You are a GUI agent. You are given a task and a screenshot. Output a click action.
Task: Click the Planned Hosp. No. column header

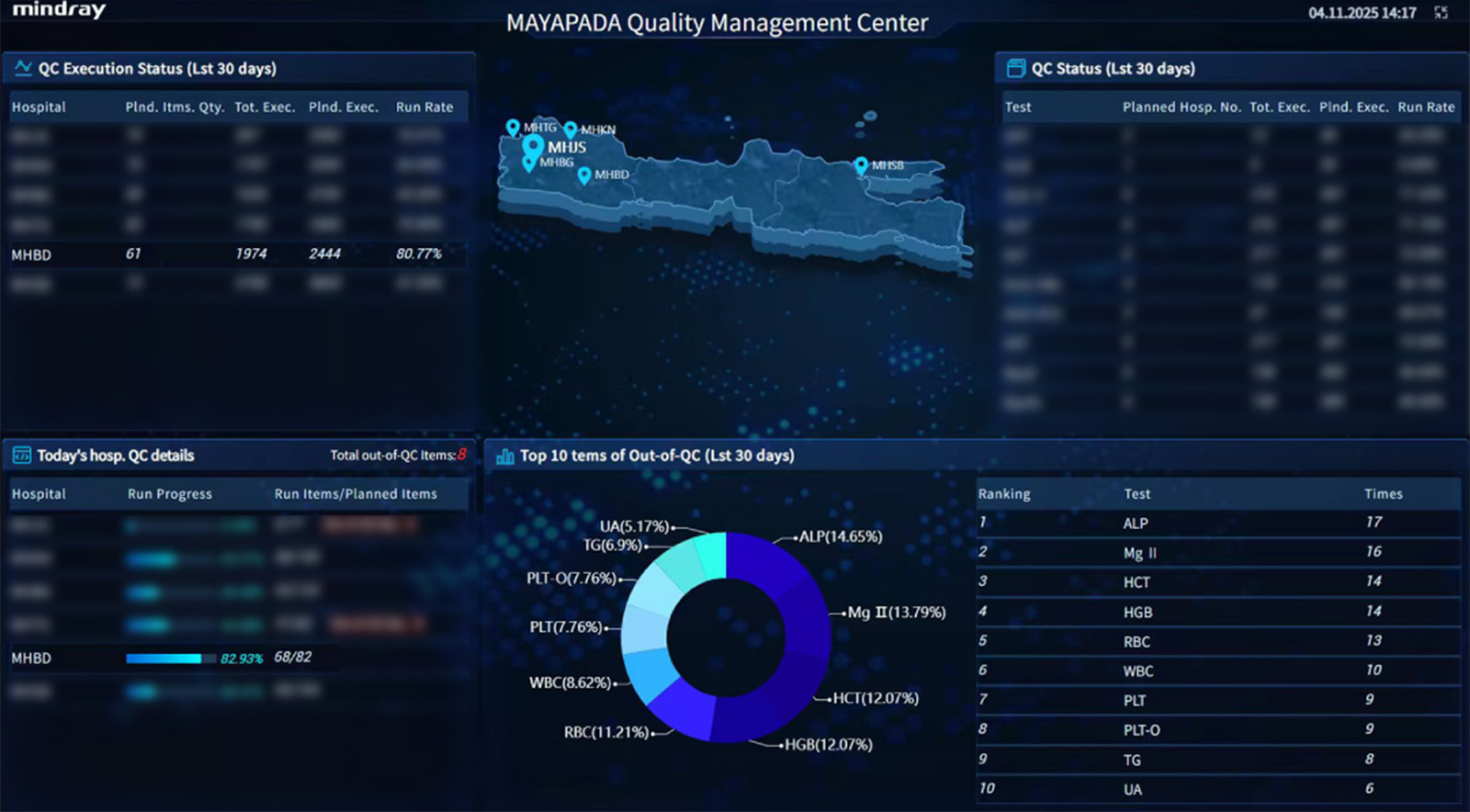pyautogui.click(x=1181, y=107)
